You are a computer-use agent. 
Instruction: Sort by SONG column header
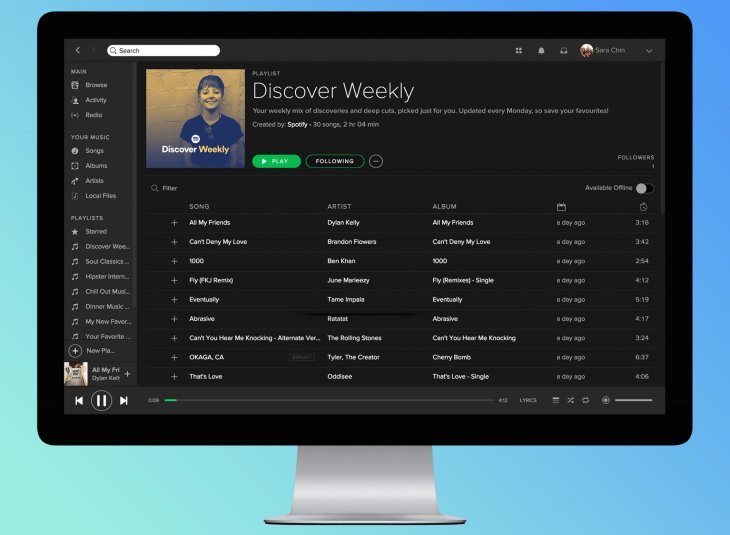(x=199, y=206)
